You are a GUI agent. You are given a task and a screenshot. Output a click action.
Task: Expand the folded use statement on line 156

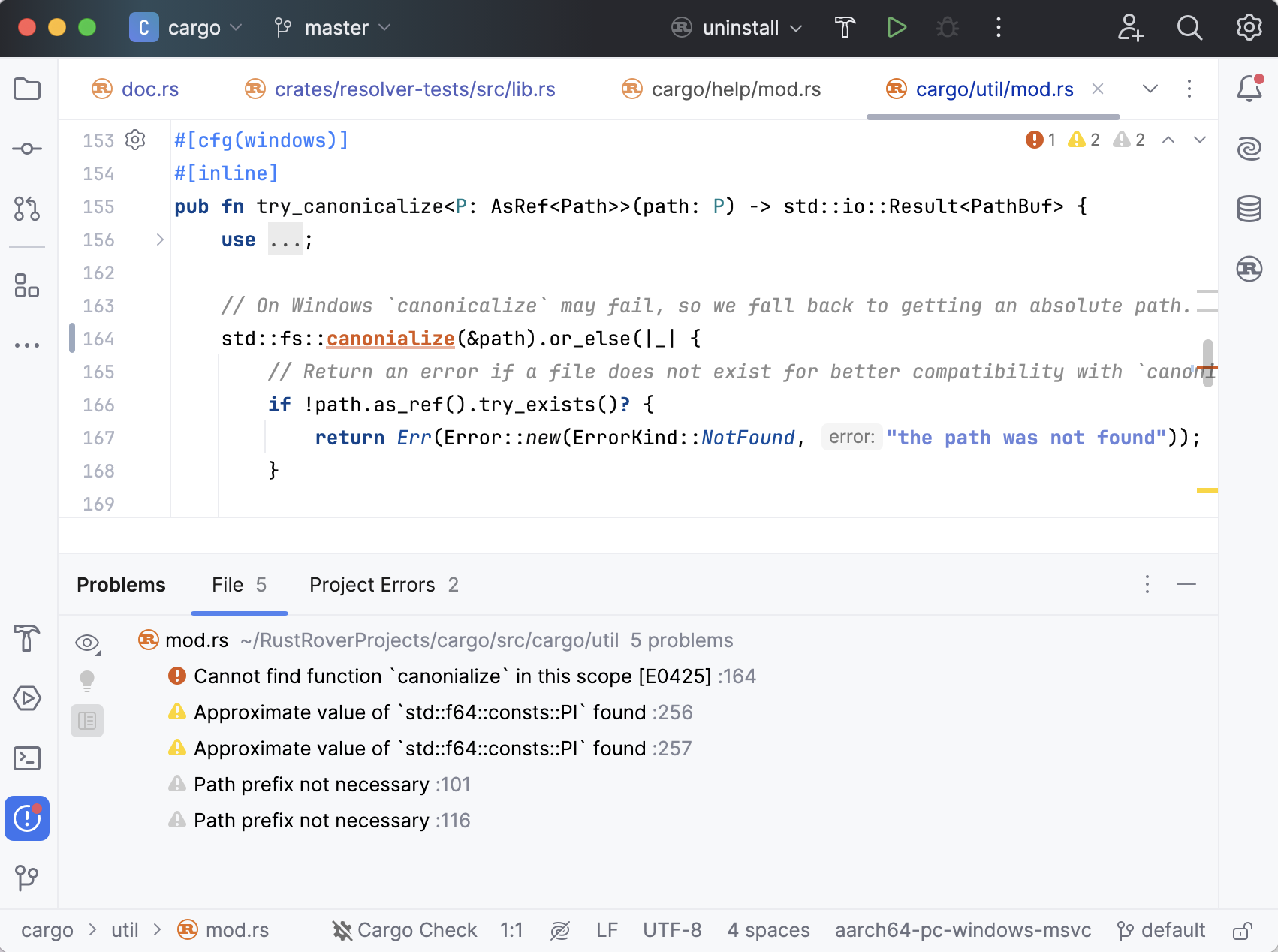coord(160,240)
